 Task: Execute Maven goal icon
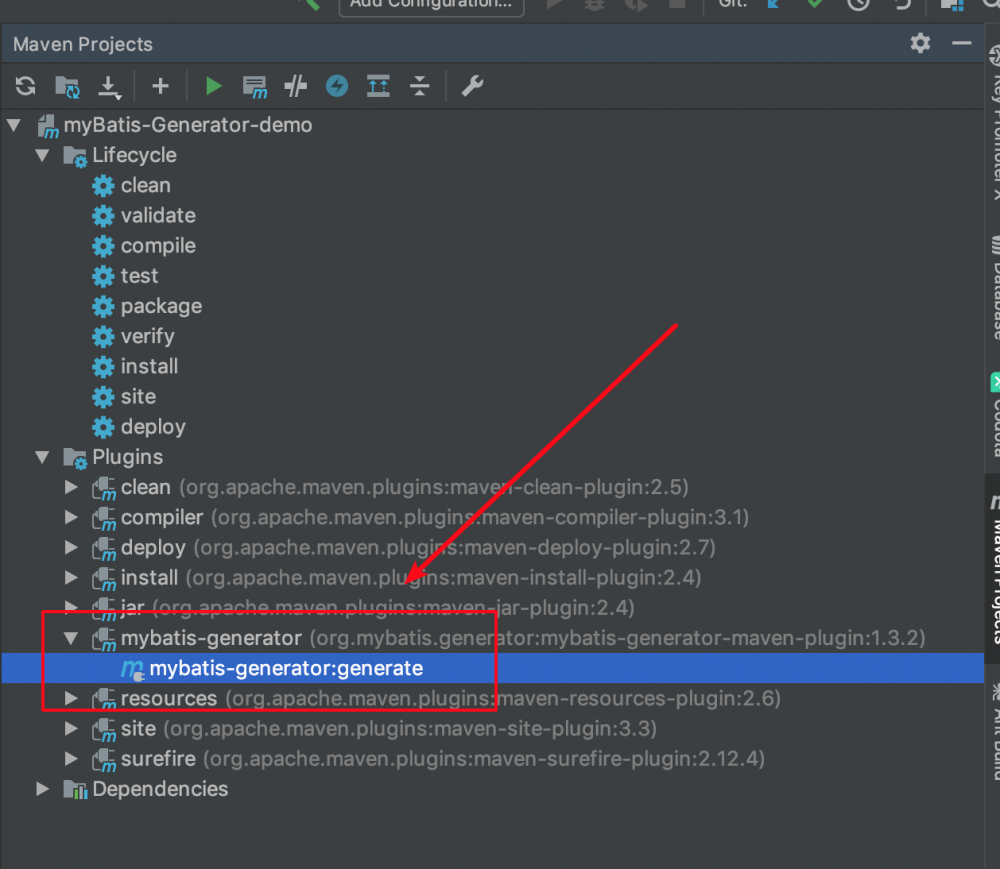click(255, 87)
